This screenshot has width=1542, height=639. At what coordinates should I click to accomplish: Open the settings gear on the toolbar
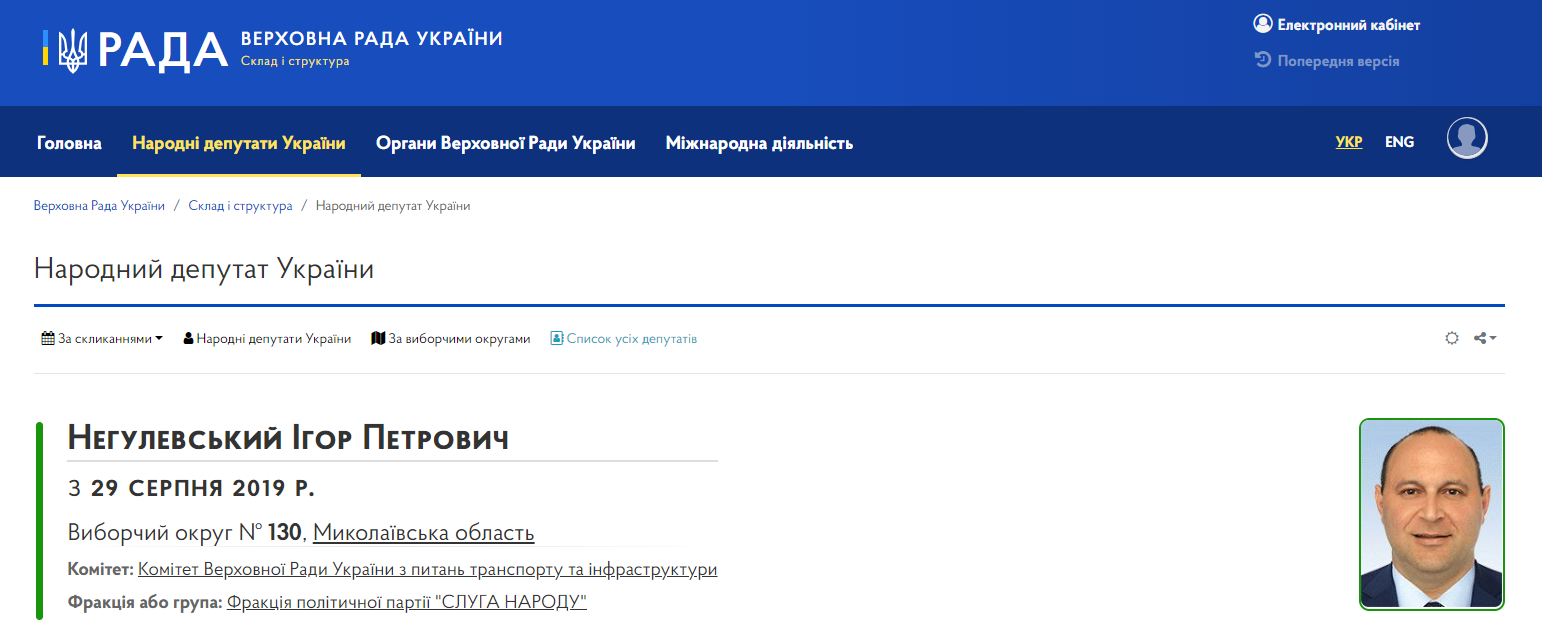1452,338
